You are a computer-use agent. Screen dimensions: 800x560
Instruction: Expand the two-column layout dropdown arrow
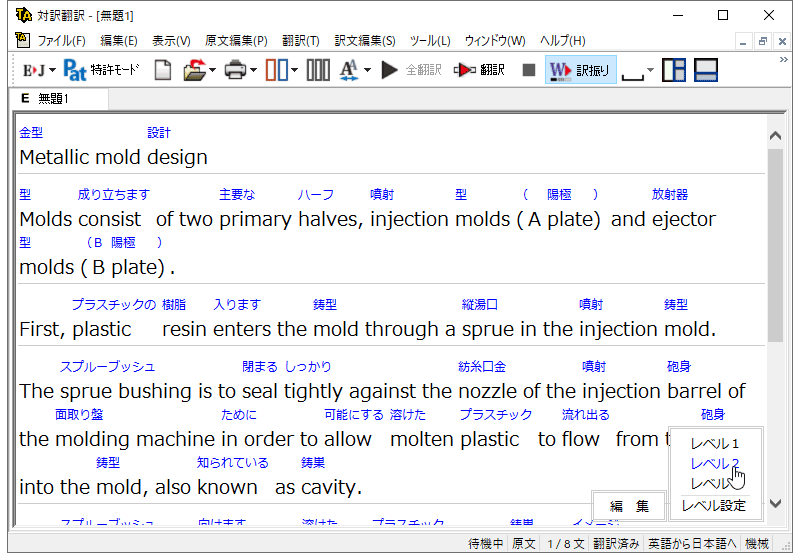coord(294,70)
